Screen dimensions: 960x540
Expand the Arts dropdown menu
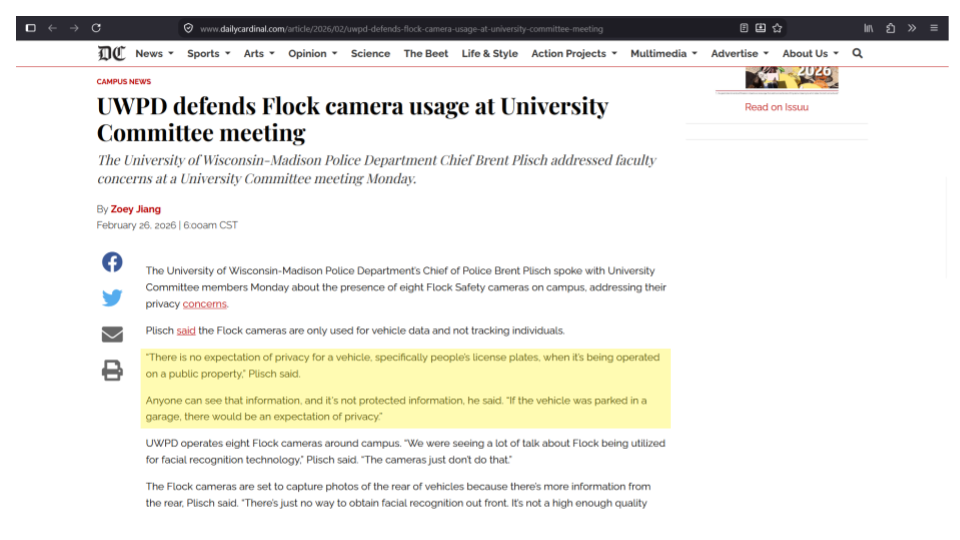pos(259,54)
